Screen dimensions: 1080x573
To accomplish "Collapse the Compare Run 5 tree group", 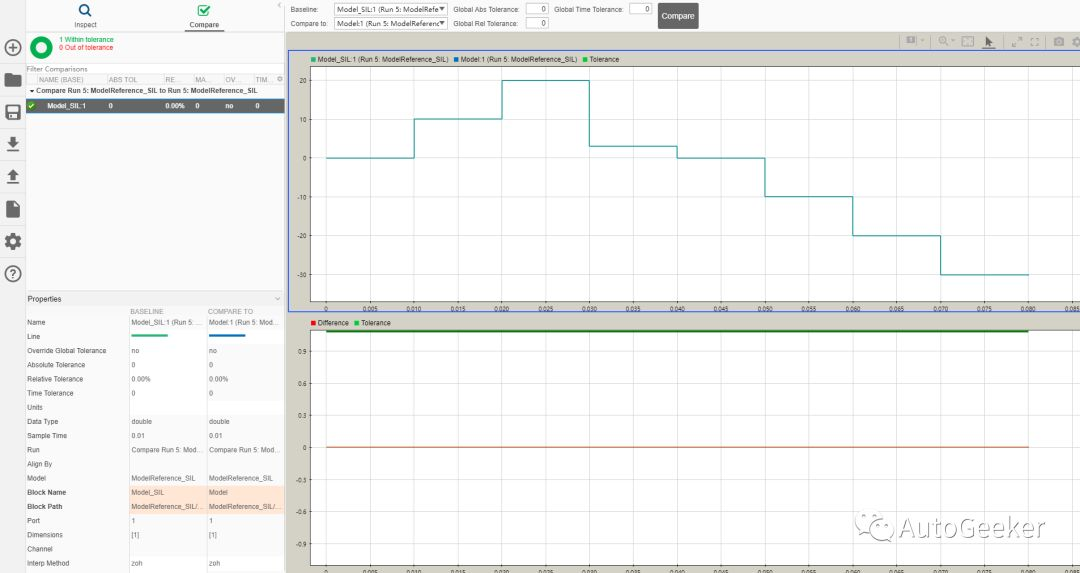I will (x=32, y=91).
